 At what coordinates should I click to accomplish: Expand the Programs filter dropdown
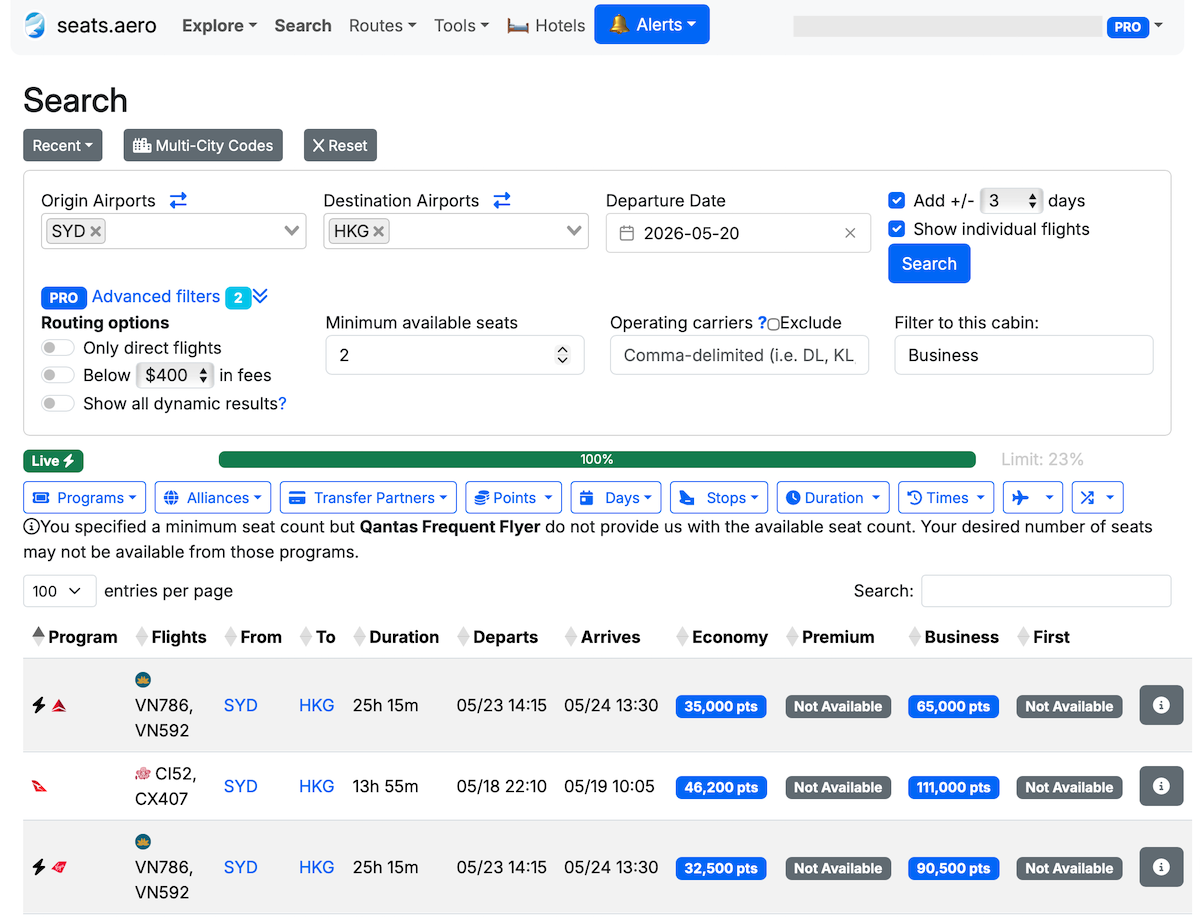pos(84,498)
